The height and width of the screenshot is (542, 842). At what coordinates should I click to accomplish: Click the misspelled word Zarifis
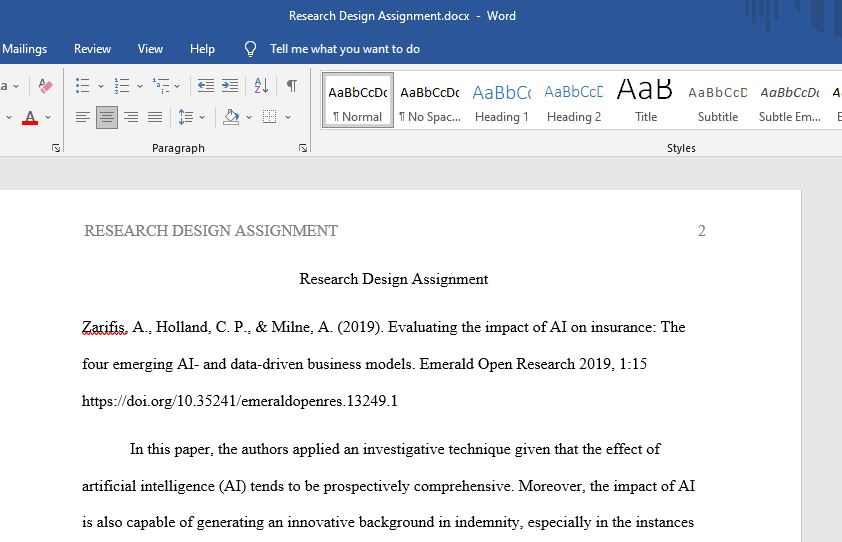pyautogui.click(x=104, y=327)
